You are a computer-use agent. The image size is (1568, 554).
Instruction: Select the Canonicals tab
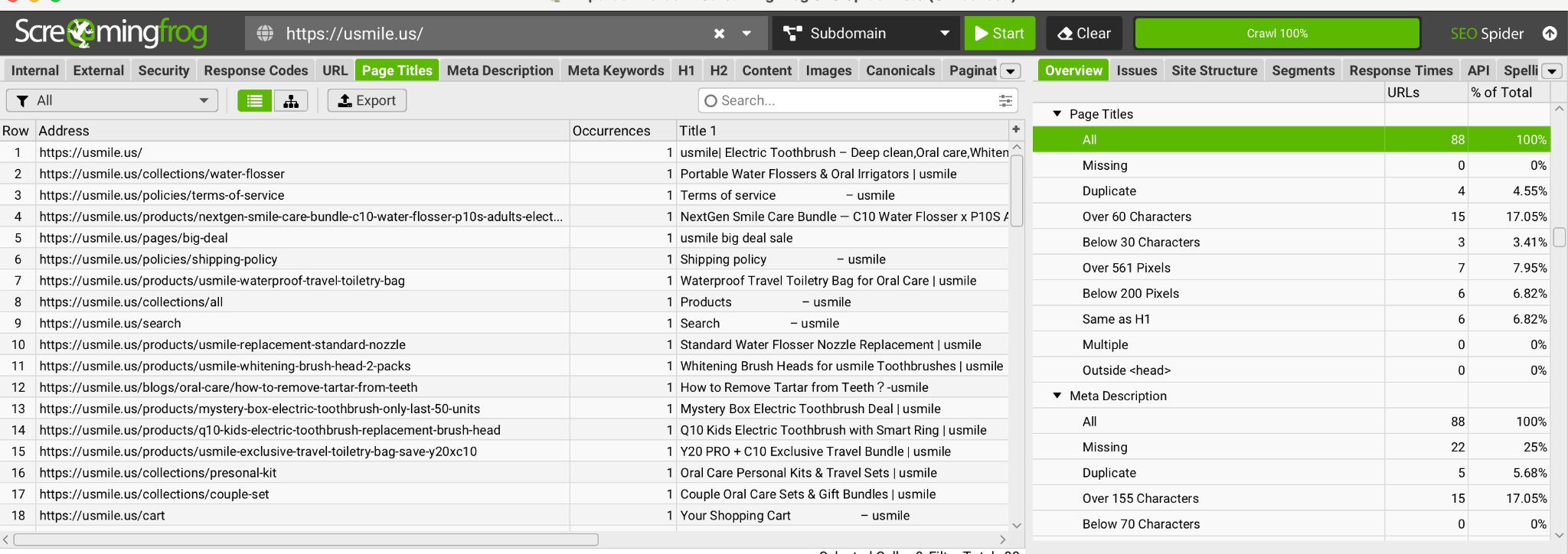click(900, 70)
